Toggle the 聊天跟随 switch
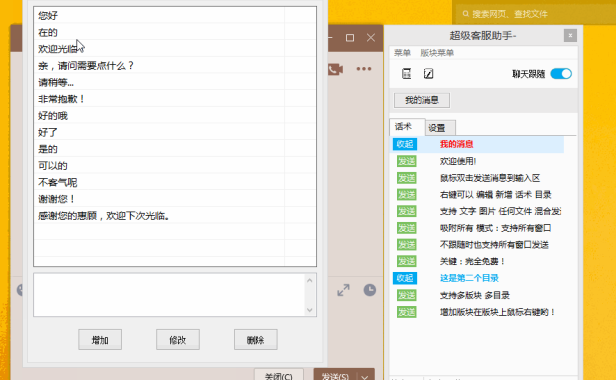The width and height of the screenshot is (616, 380). (x=561, y=73)
